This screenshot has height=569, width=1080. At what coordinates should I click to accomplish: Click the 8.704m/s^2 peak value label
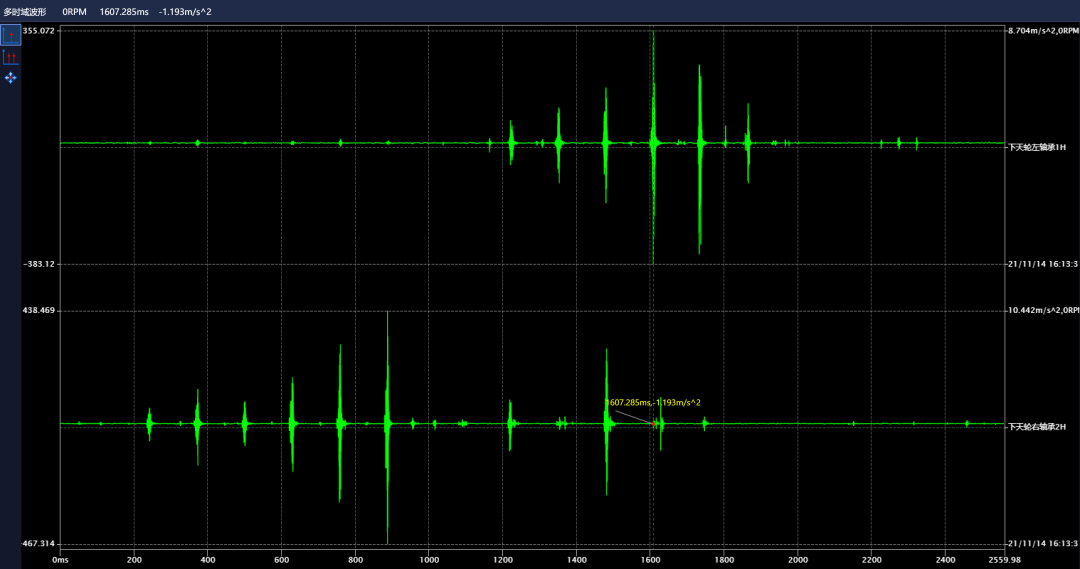click(1042, 31)
